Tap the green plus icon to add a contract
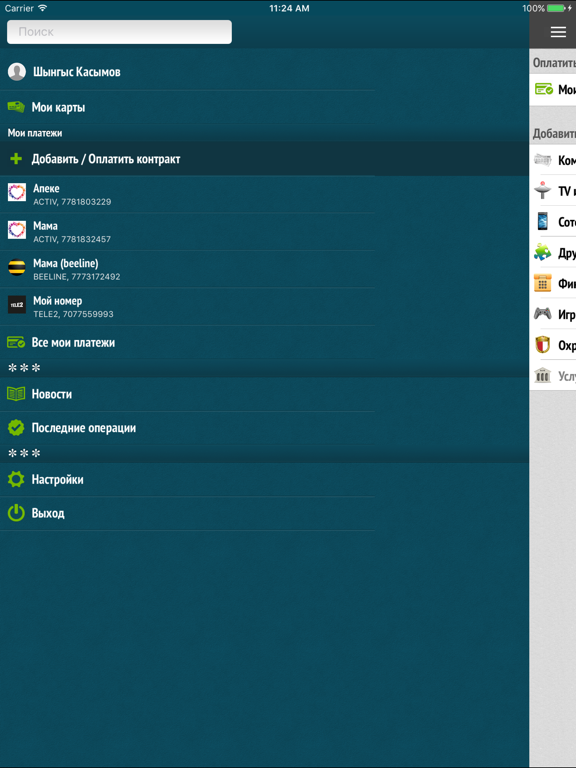 16,159
